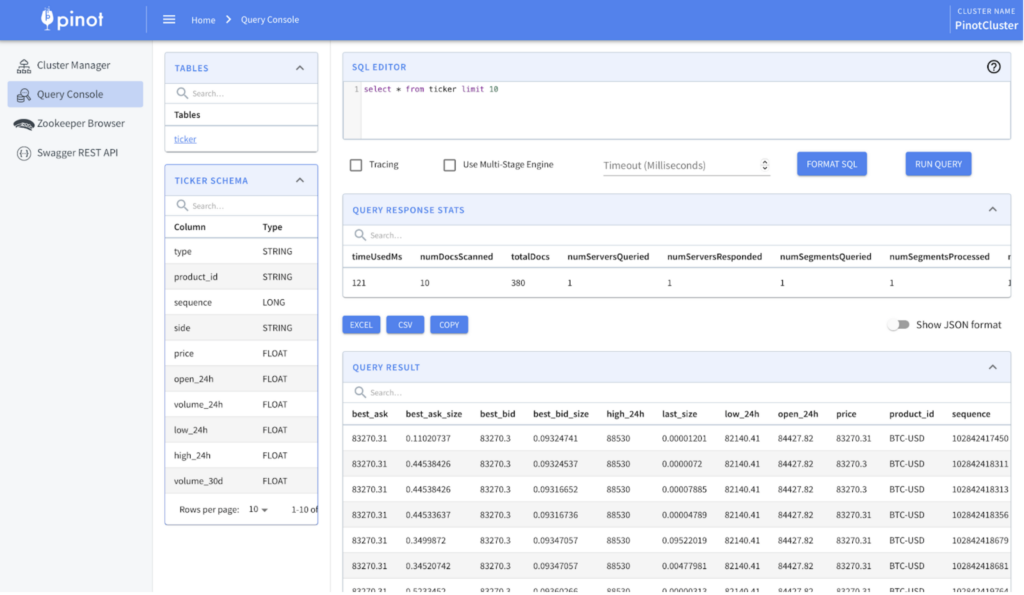Viewport: 1024px width, 595px height.
Task: Collapse the Ticker Schema panel
Action: tap(300, 181)
